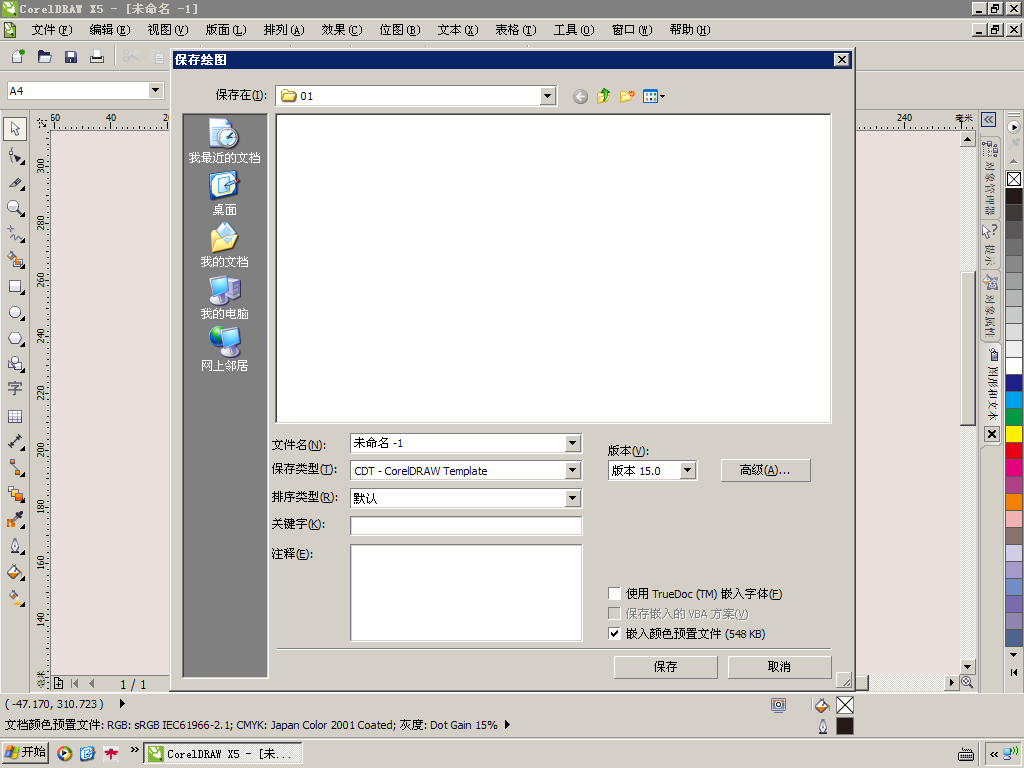Open the 视图 menu
The image size is (1024, 768).
tap(168, 30)
